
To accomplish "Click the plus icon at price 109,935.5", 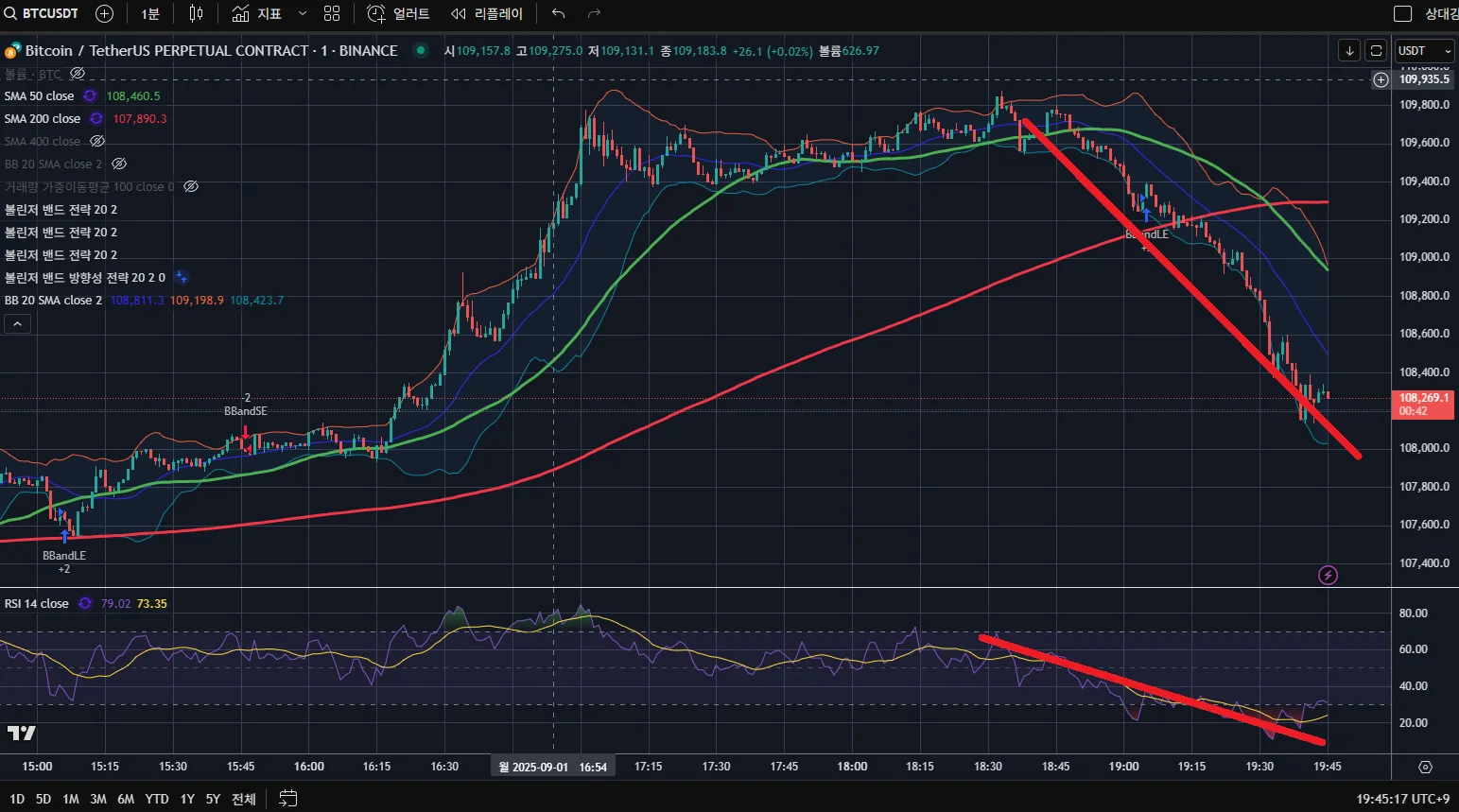I will [1381, 79].
